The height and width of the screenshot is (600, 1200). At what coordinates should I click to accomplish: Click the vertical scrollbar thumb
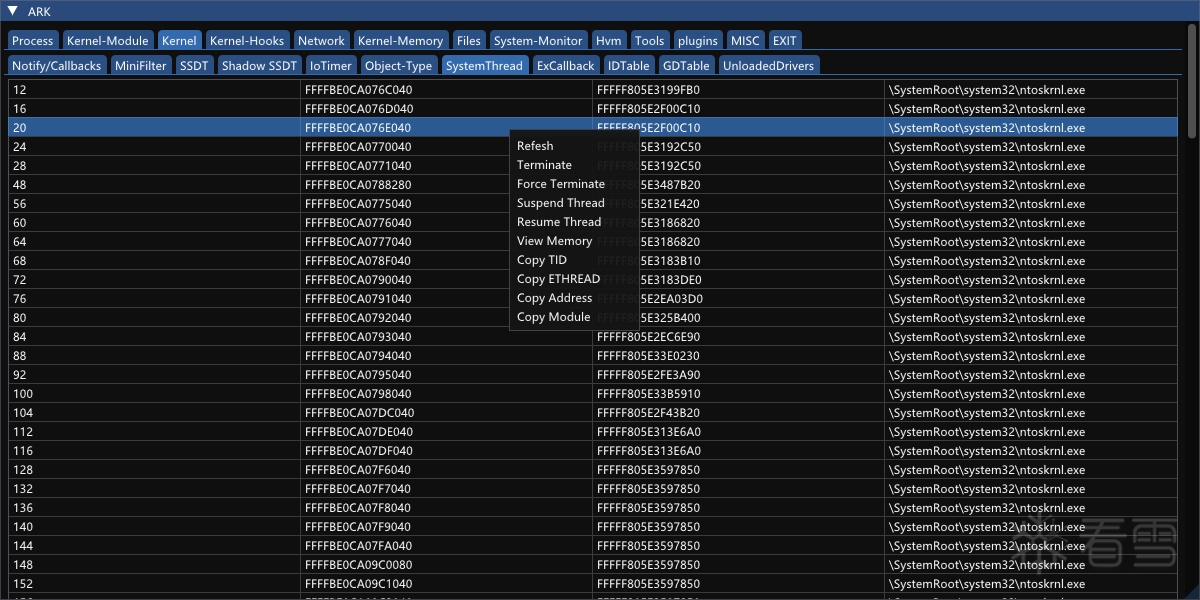pyautogui.click(x=1191, y=82)
